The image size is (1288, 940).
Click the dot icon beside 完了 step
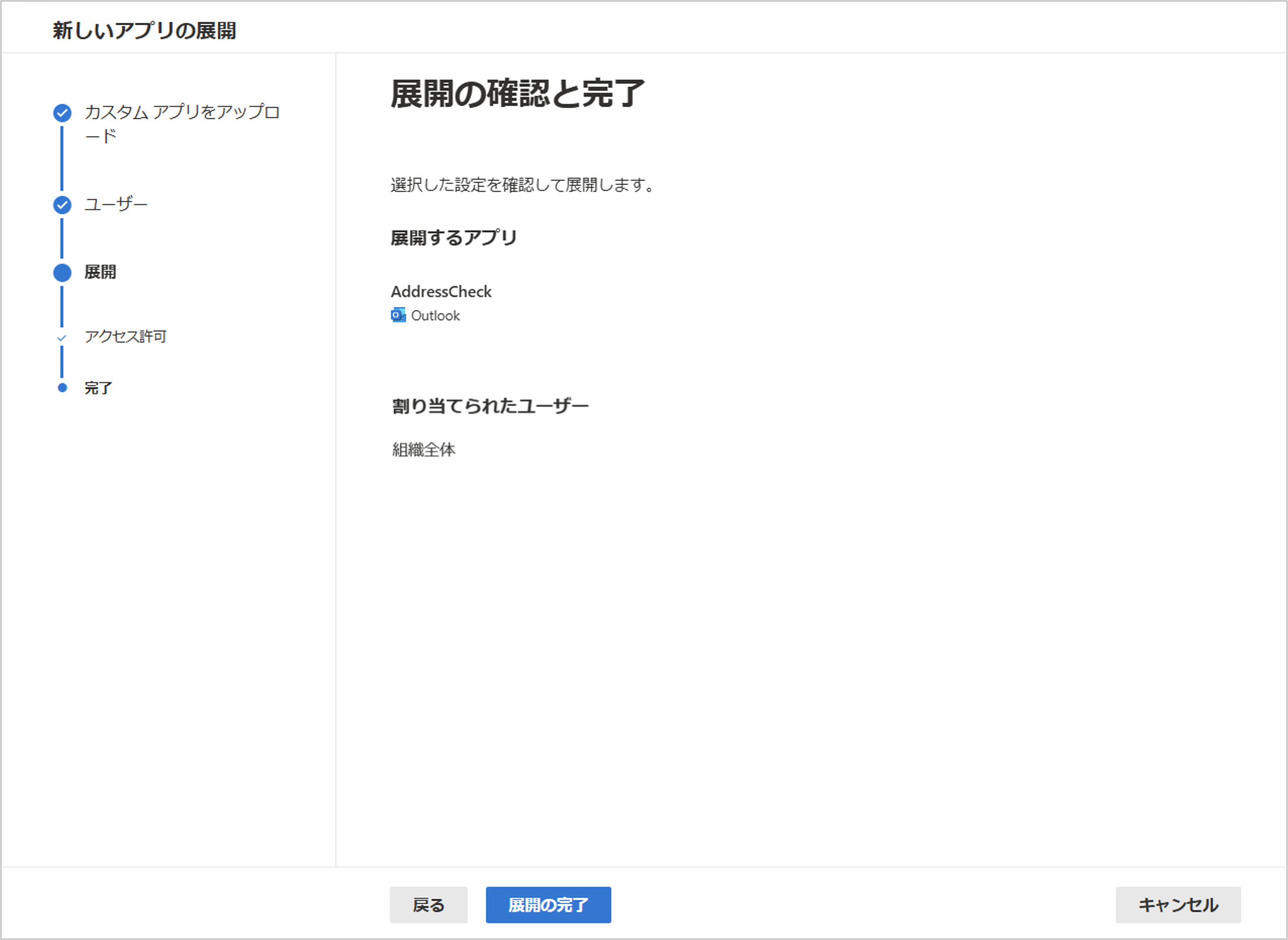[62, 388]
